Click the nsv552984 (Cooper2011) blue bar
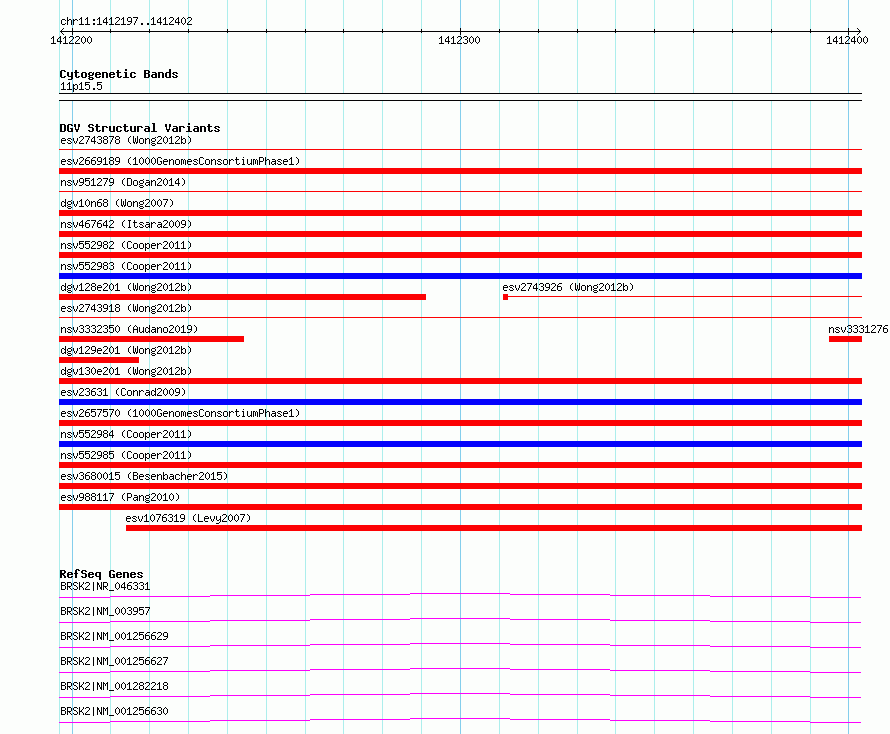The width and height of the screenshot is (890, 734). 460,444
